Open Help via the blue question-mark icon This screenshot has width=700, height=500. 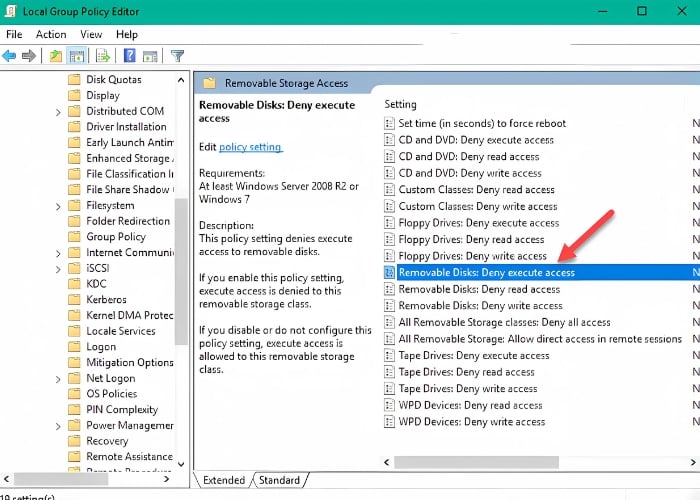[129, 56]
